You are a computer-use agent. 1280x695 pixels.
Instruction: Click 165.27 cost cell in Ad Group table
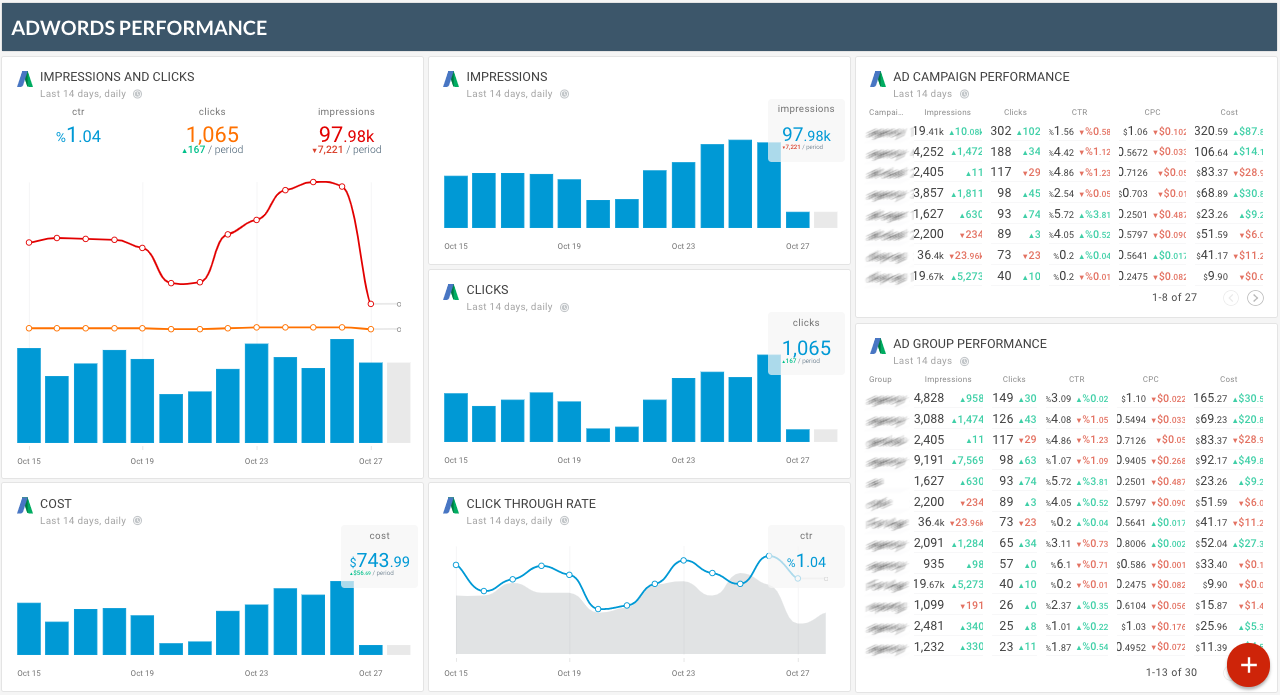[x=1211, y=398]
